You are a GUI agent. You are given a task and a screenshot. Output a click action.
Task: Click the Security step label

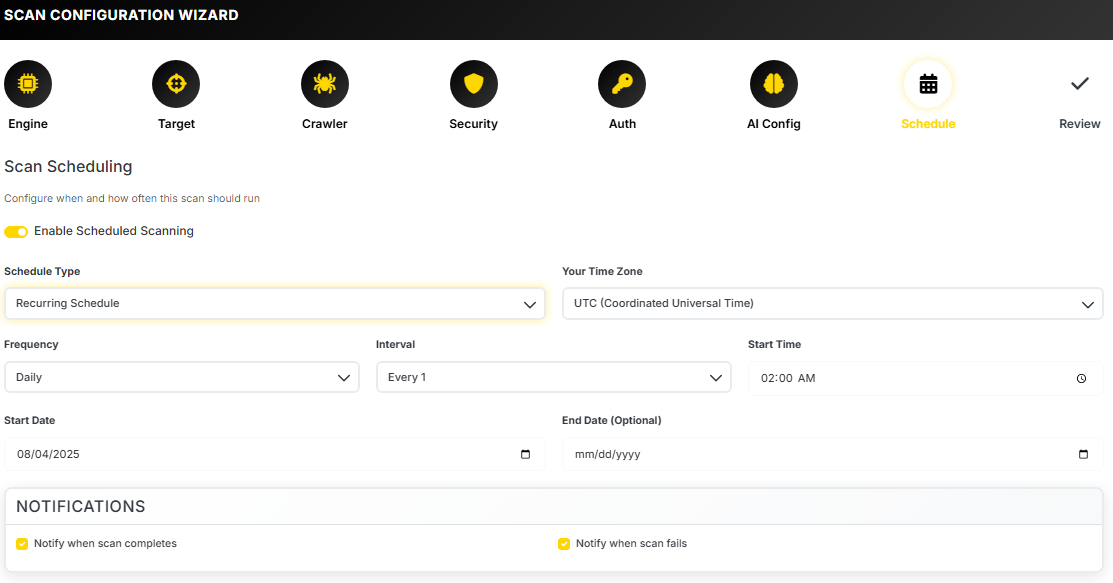click(x=473, y=124)
